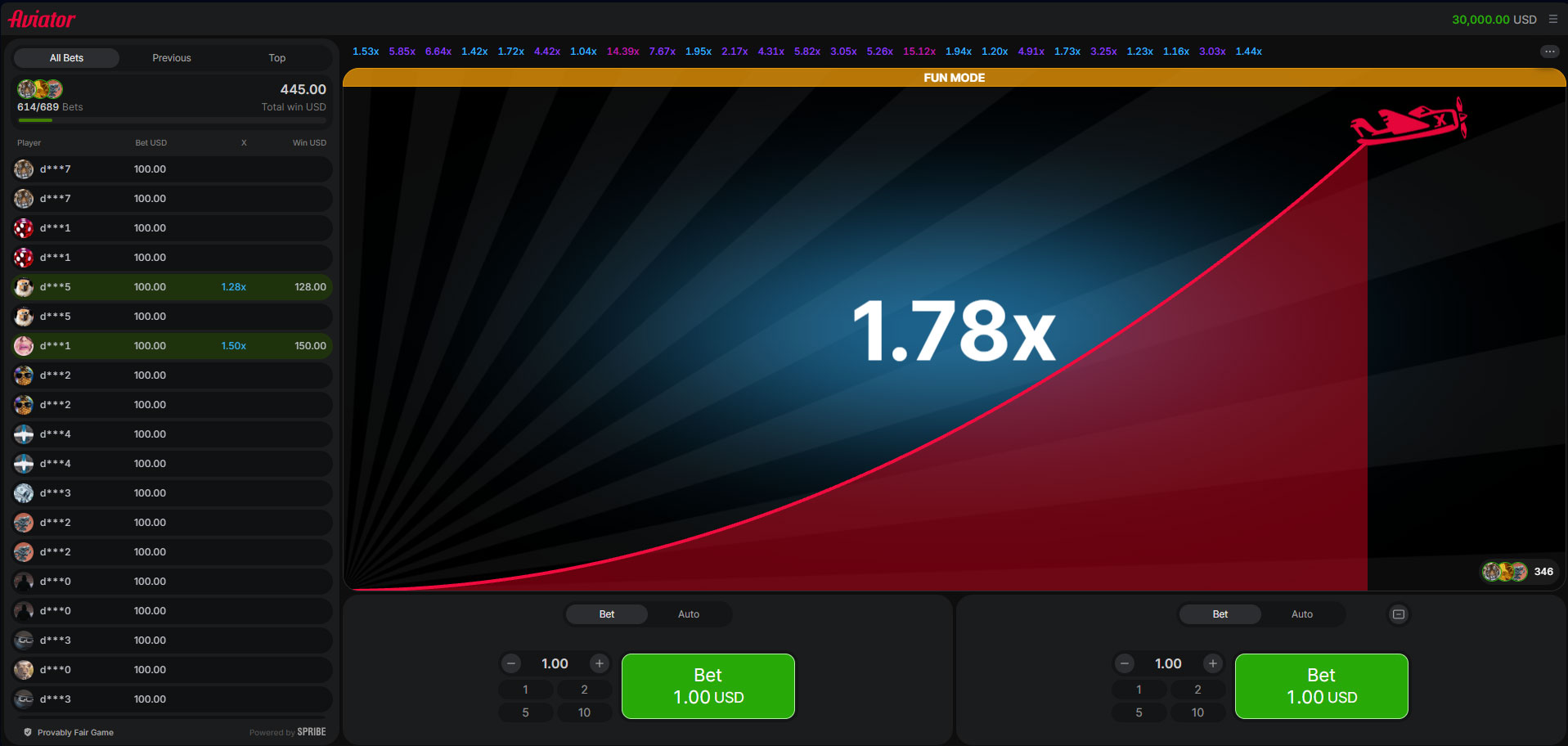The height and width of the screenshot is (746, 1568).
Task: Decrease bet amount in right bet panel
Action: click(x=1125, y=663)
